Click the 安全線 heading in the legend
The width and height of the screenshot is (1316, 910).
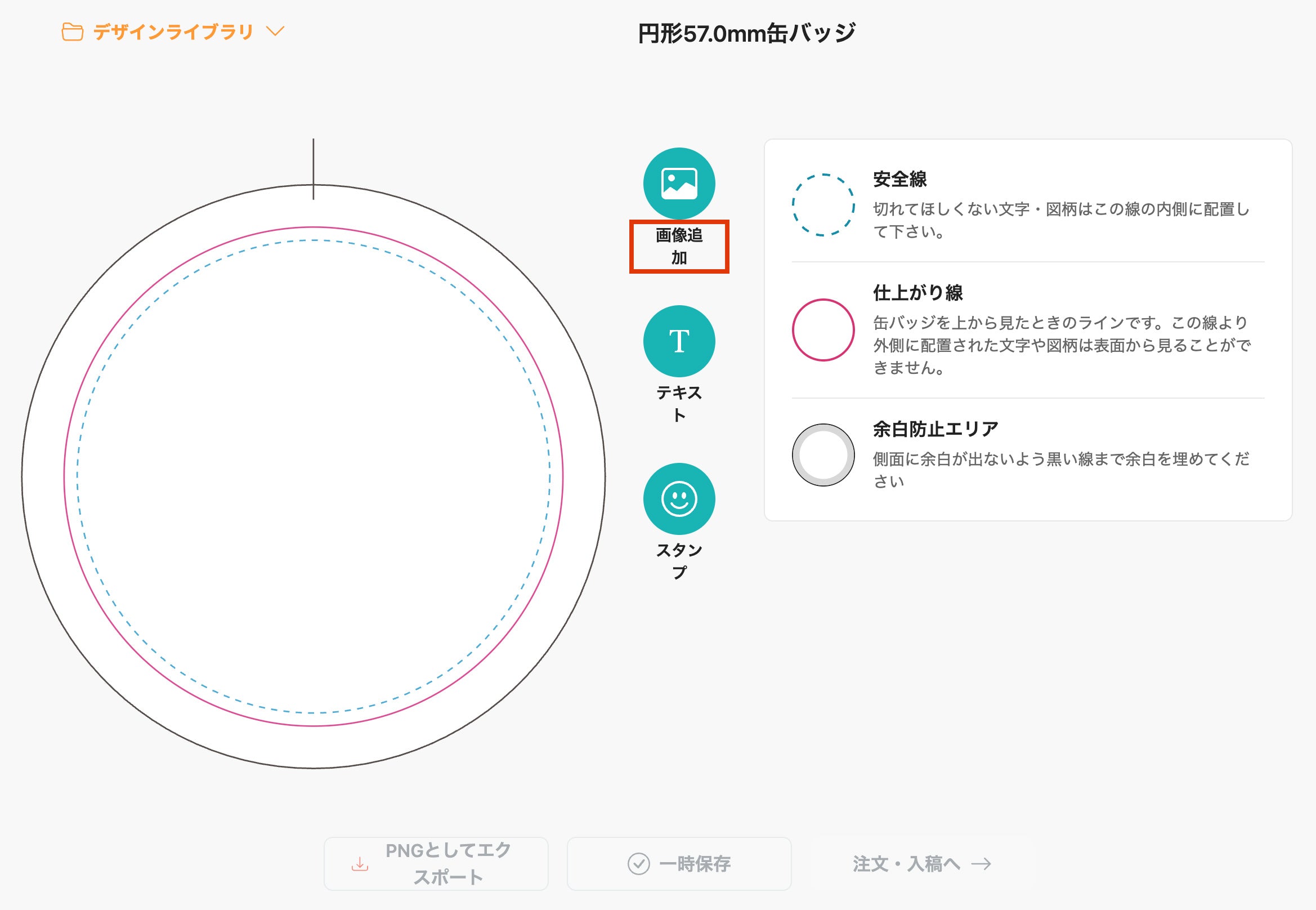pyautogui.click(x=900, y=179)
